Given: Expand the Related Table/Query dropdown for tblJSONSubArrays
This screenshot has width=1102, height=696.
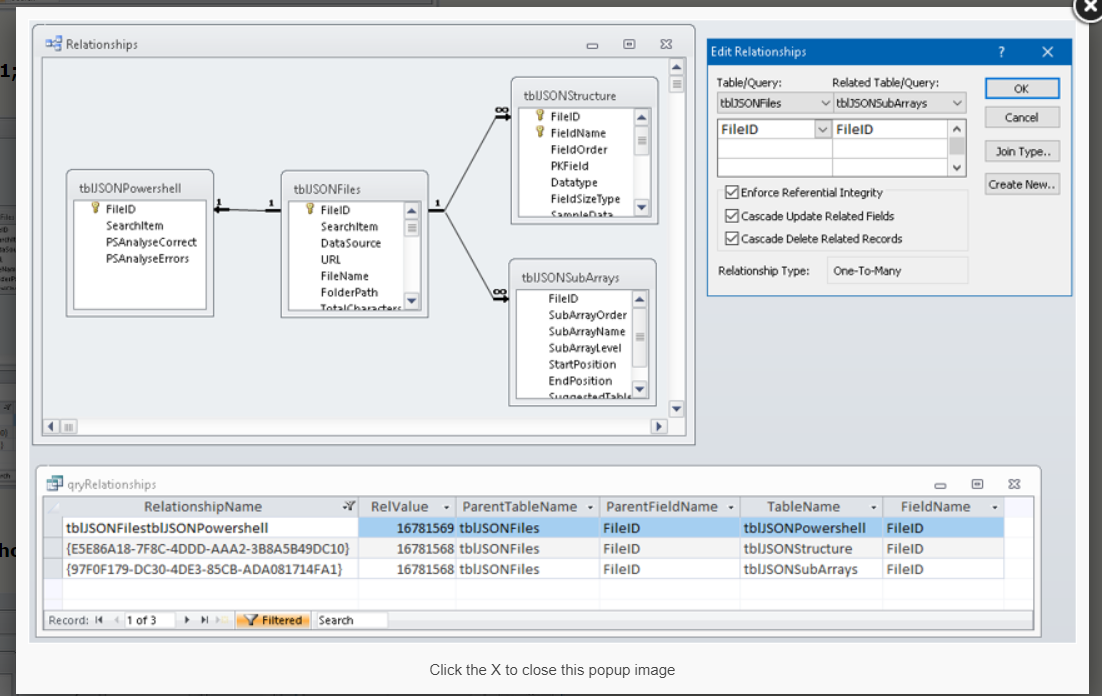Looking at the screenshot, I should pyautogui.click(x=957, y=103).
